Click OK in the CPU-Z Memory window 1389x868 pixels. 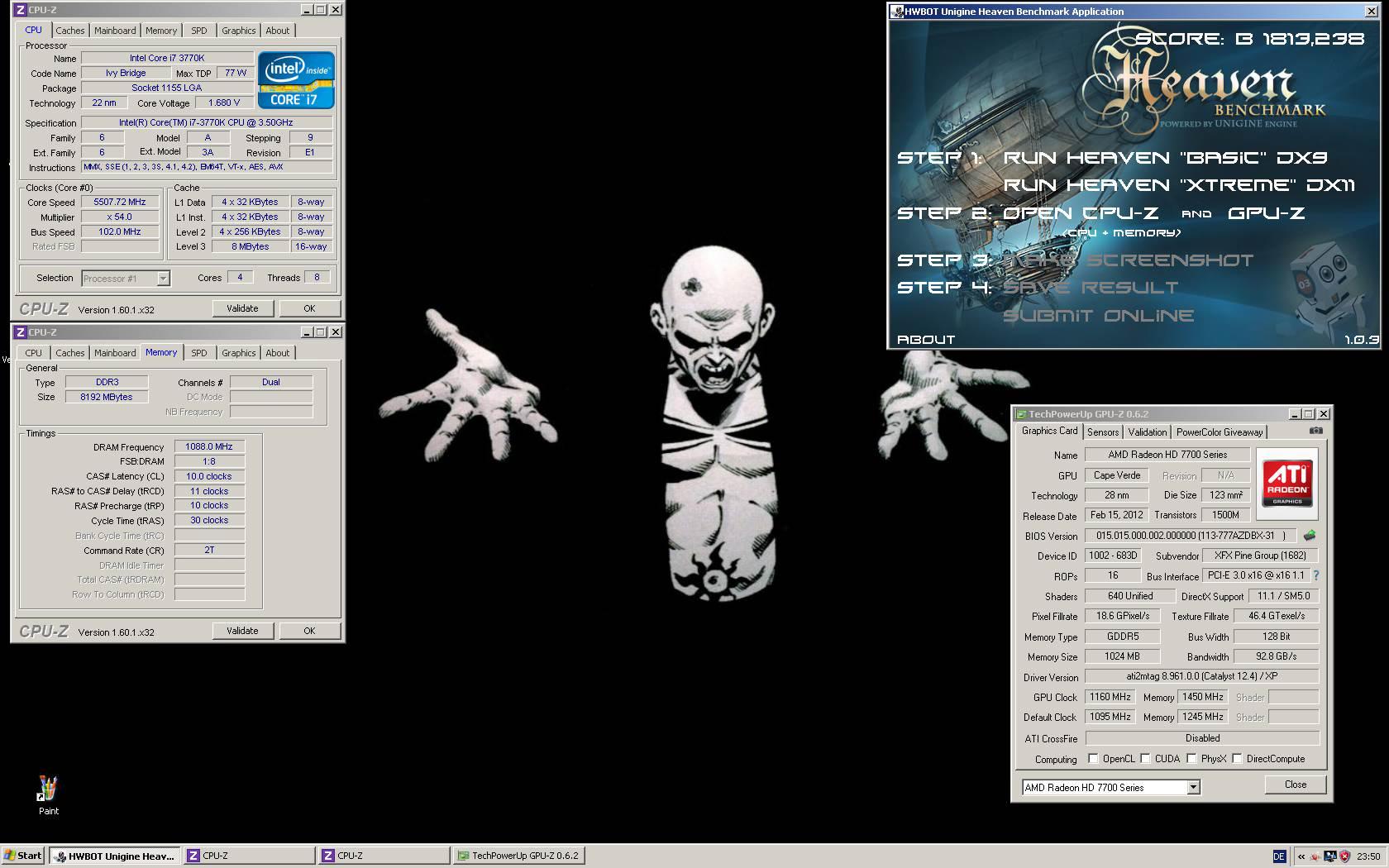point(309,631)
